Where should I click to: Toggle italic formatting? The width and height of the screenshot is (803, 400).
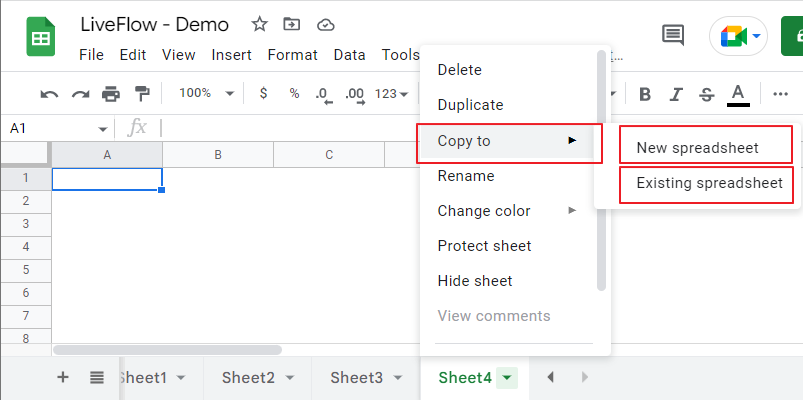(676, 94)
